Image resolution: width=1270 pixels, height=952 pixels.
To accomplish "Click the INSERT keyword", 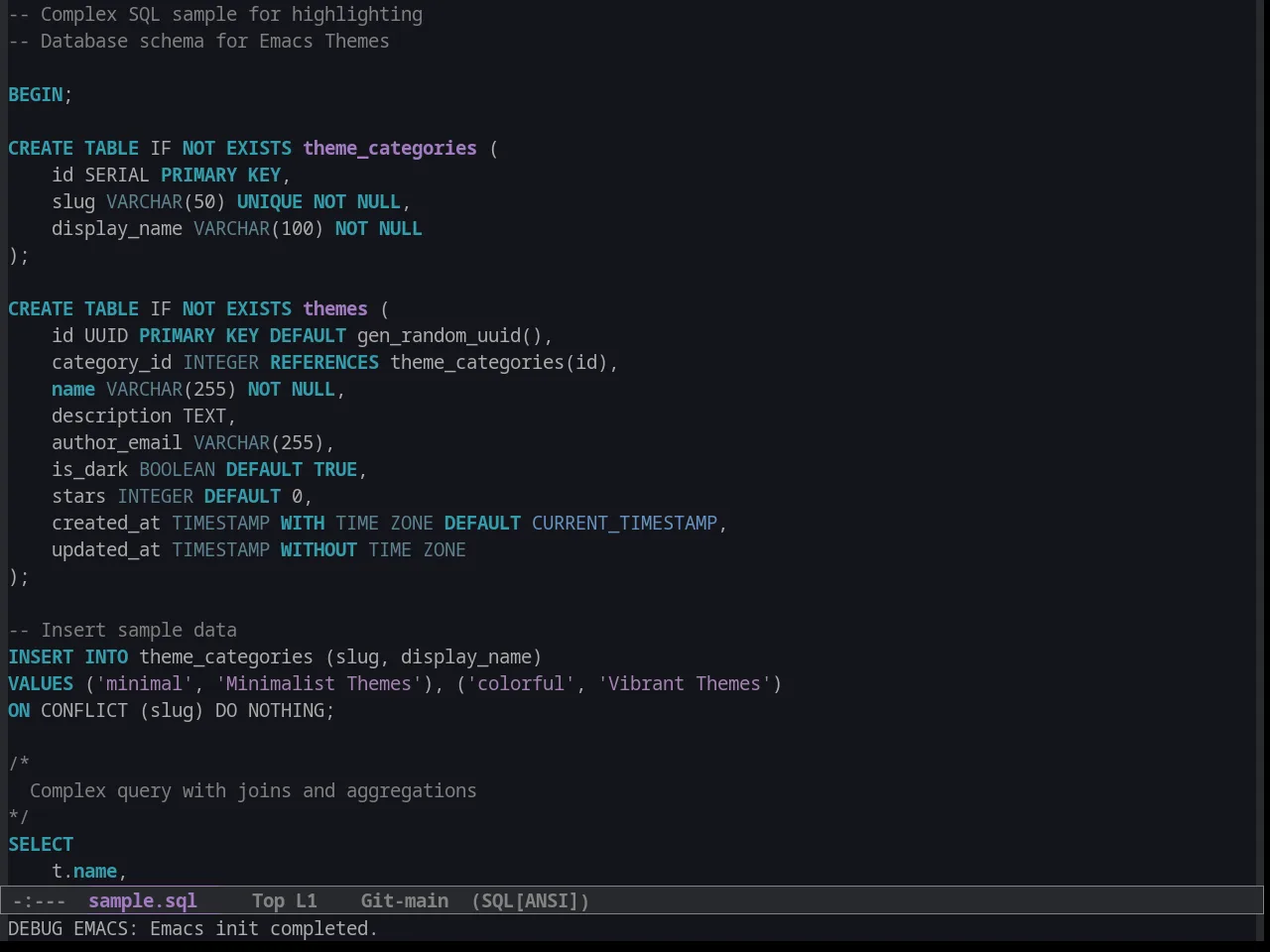I will [41, 656].
